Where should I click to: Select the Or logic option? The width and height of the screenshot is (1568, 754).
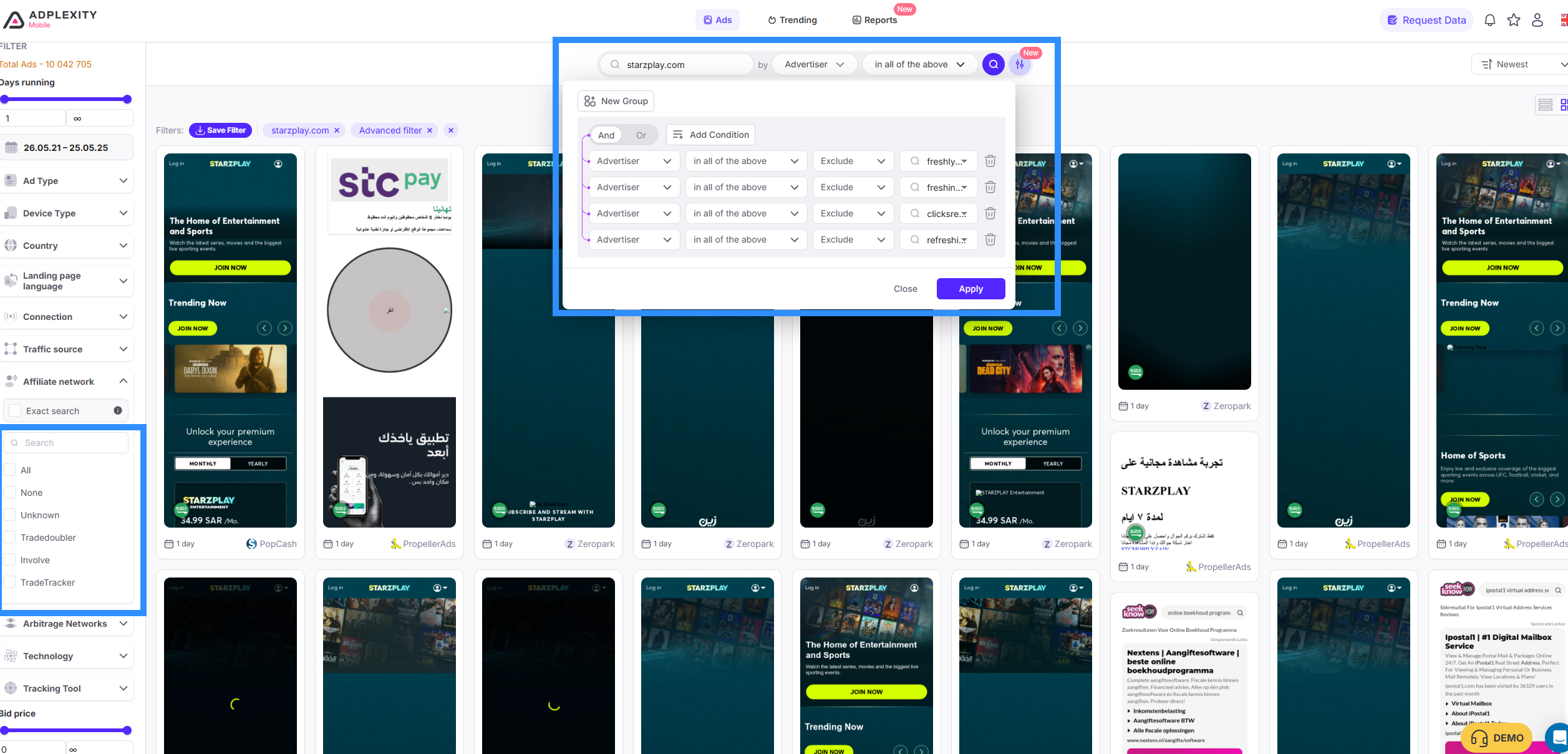641,135
